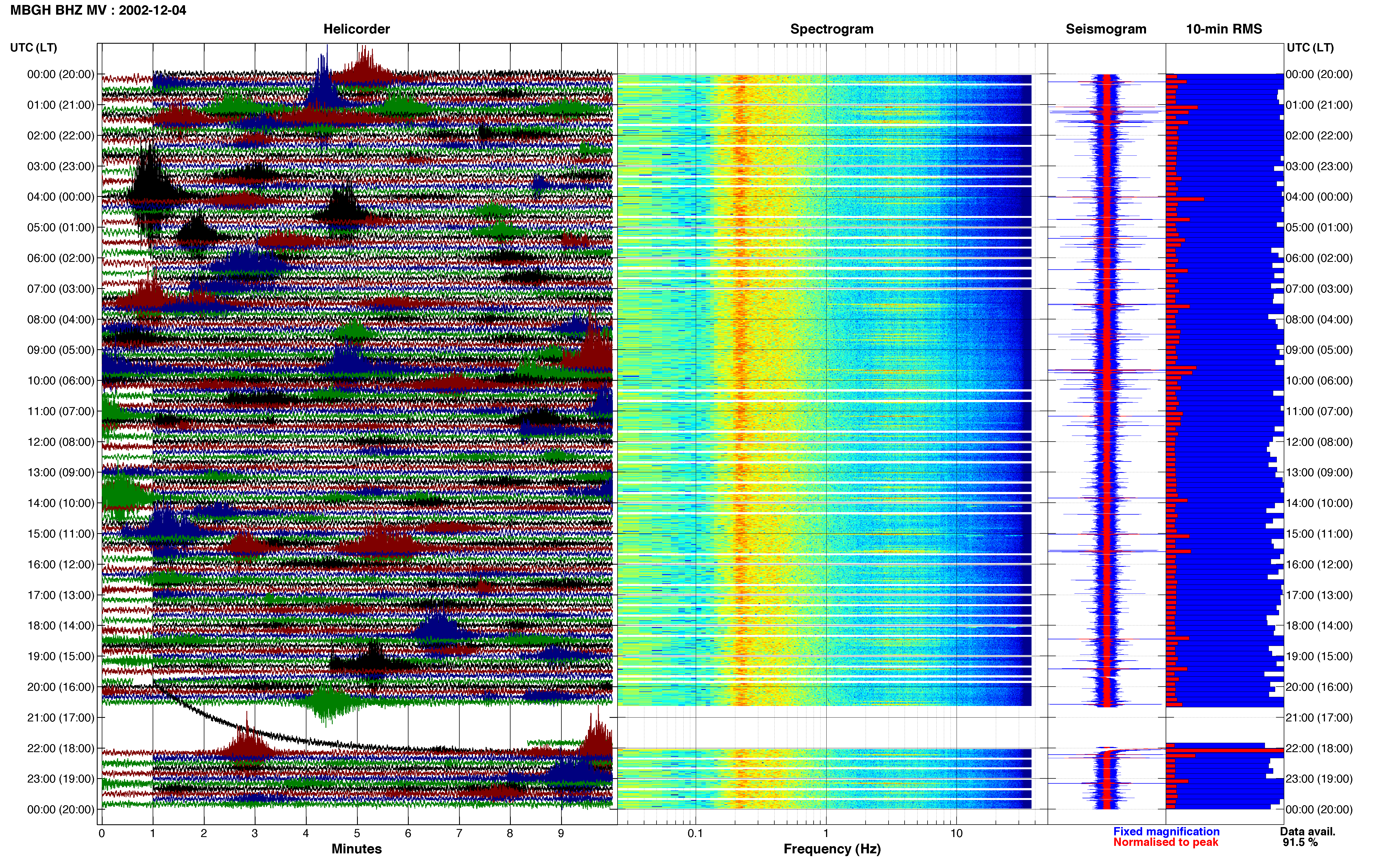Viewport: 1388px width, 868px height.
Task: Click the 0.1 frequency tick label
Action: coord(695,833)
